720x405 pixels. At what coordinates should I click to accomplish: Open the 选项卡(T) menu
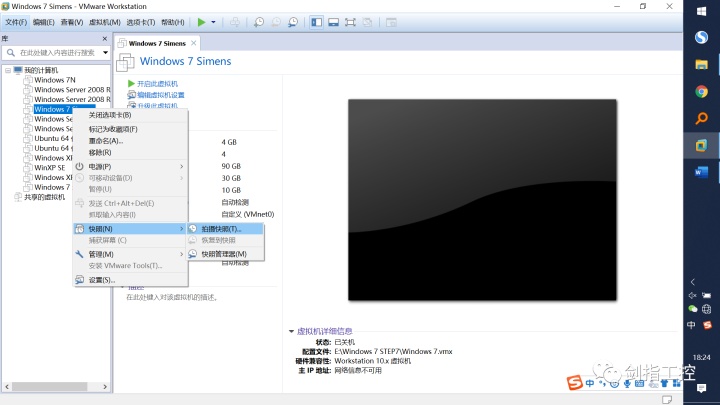[x=141, y=22]
